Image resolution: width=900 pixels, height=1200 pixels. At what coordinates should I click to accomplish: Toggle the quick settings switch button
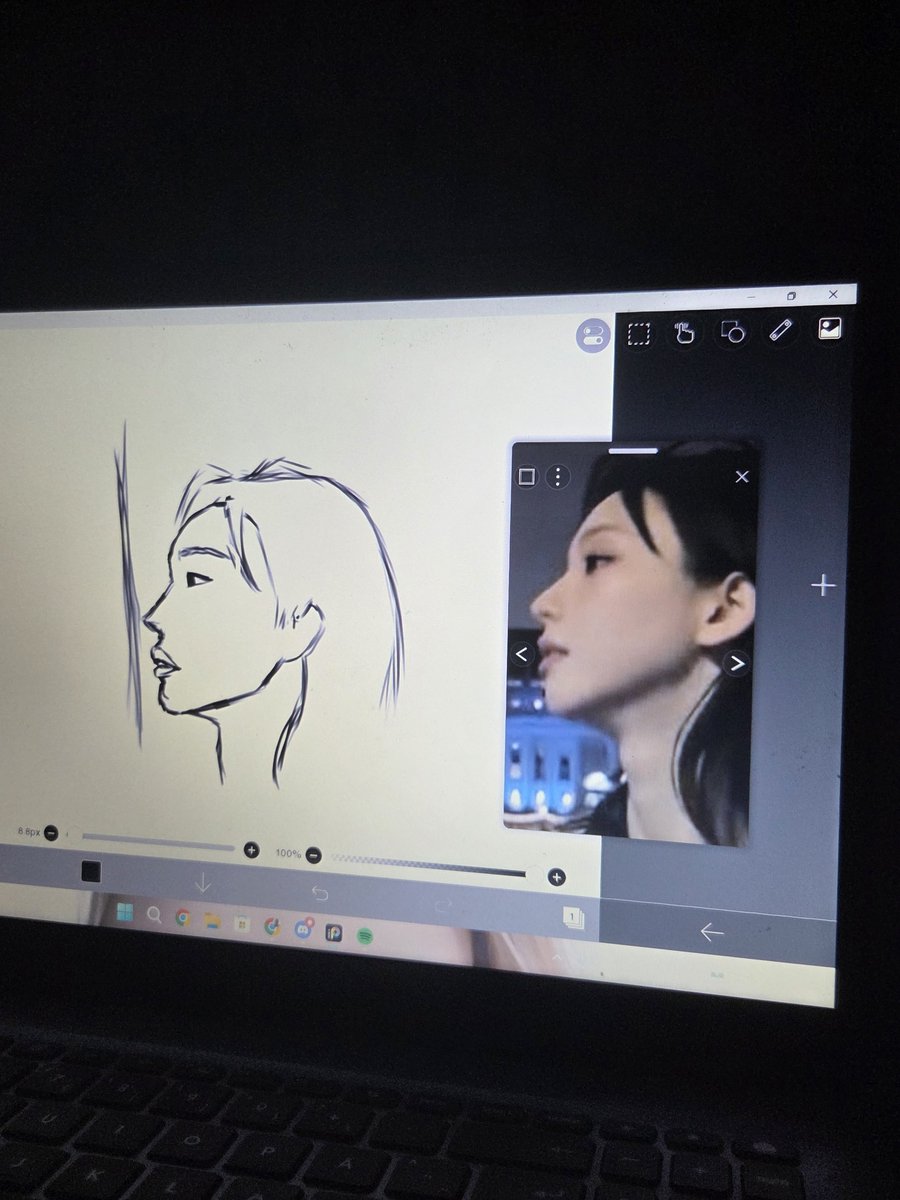(592, 336)
